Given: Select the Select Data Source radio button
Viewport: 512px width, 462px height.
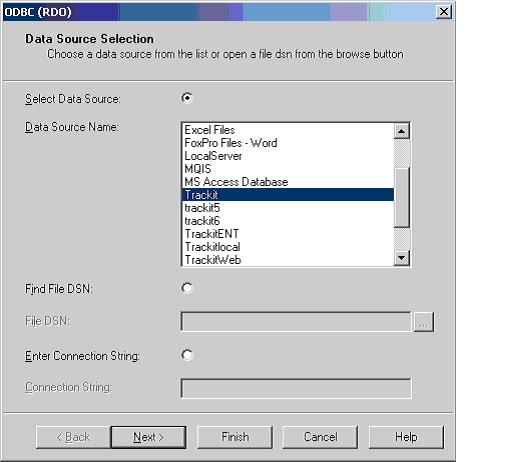Looking at the screenshot, I should [x=187, y=98].
